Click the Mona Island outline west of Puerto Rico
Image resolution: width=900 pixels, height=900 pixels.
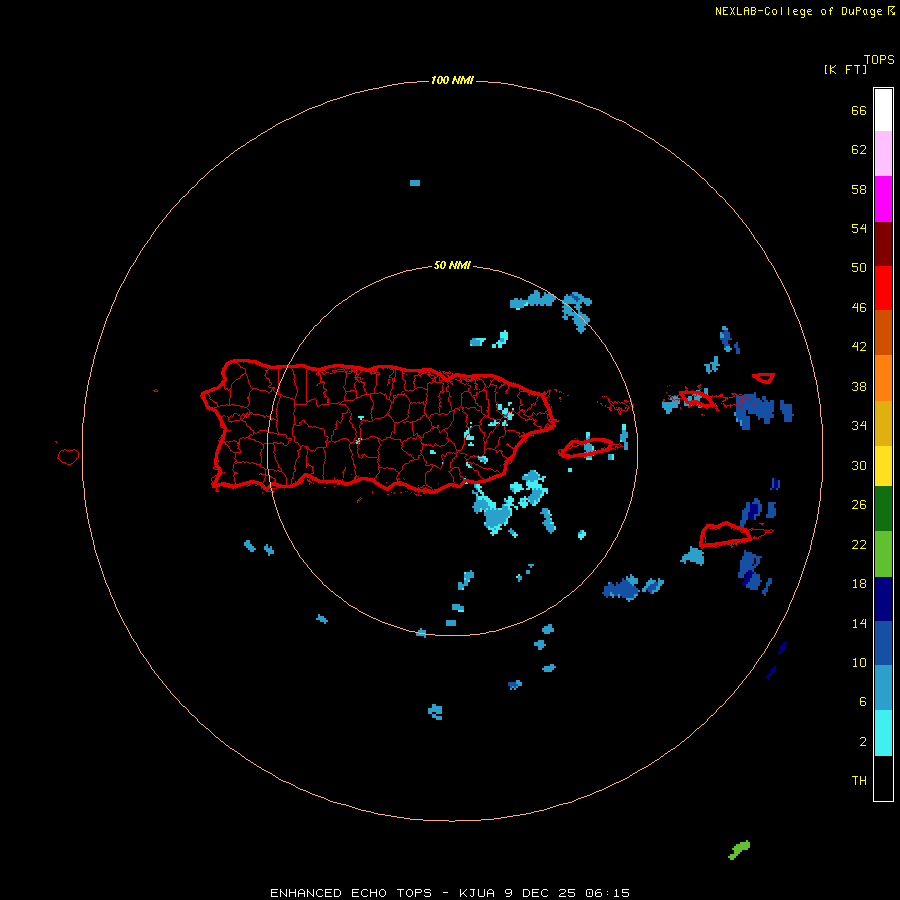click(68, 456)
